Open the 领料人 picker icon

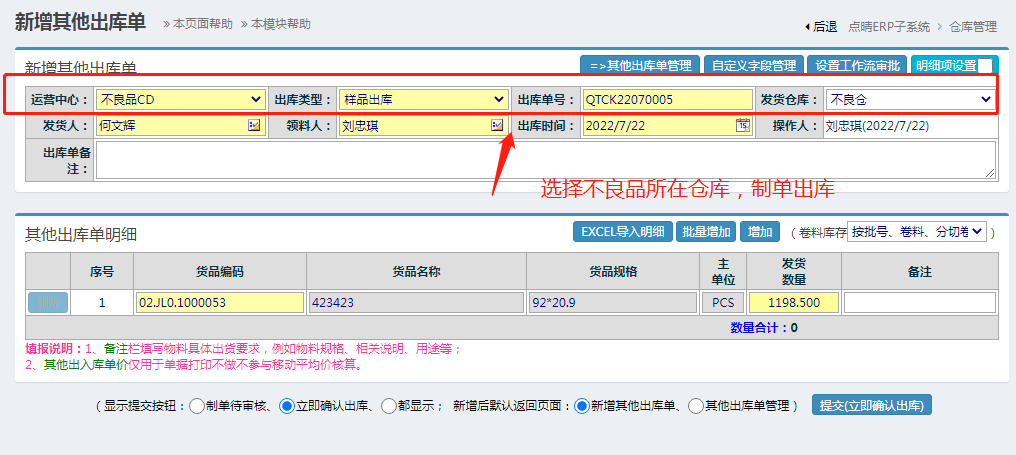tap(497, 126)
